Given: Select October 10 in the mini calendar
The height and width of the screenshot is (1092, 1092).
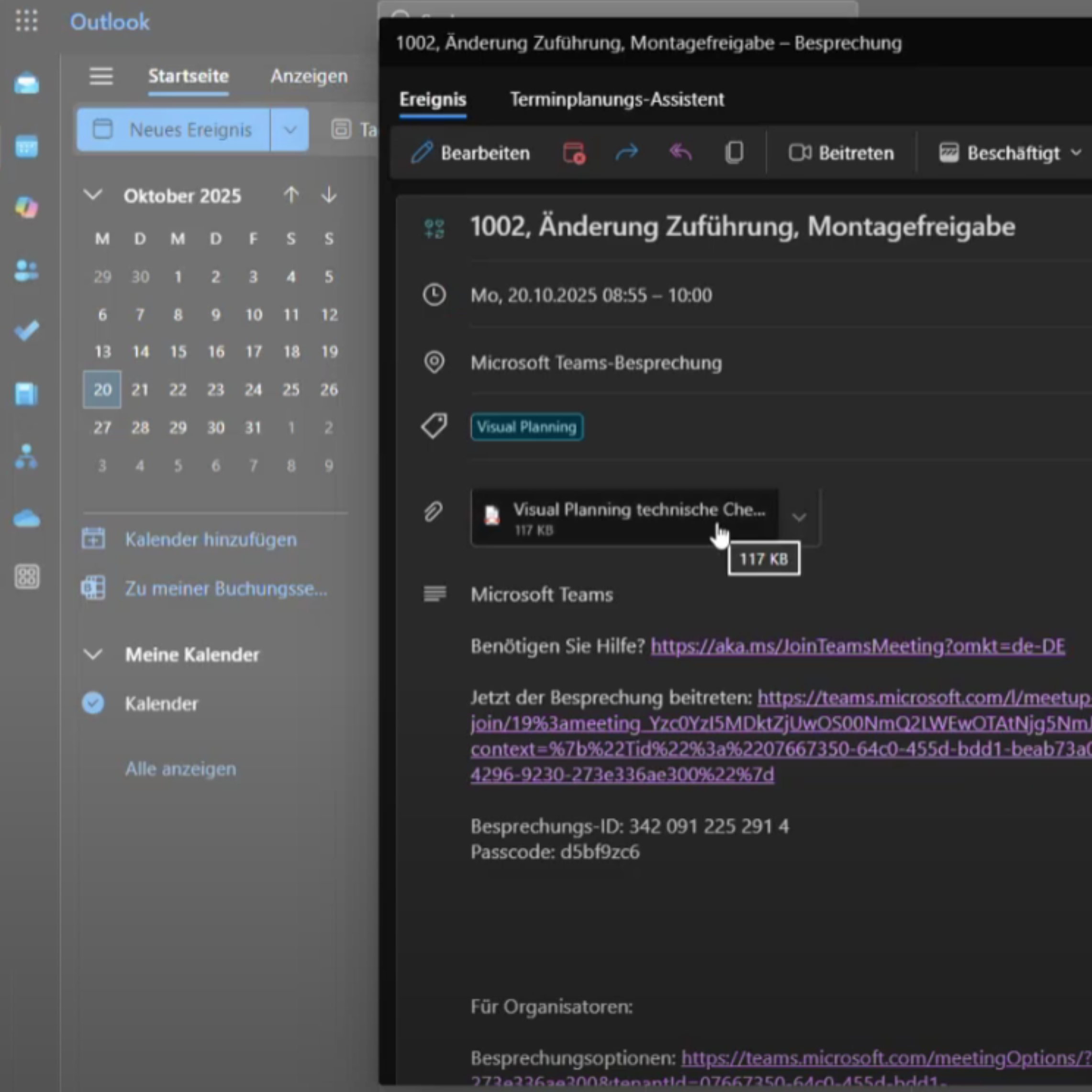Looking at the screenshot, I should [253, 314].
